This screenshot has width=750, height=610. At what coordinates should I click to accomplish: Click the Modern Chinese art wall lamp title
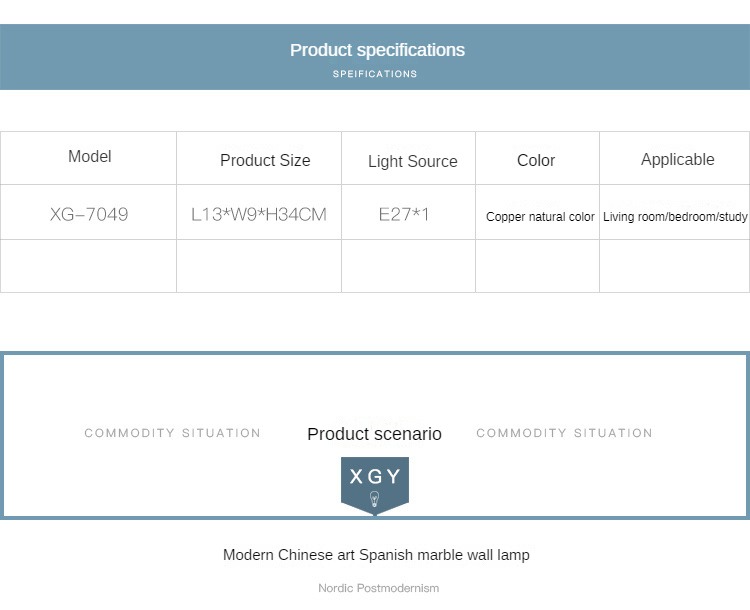376,555
